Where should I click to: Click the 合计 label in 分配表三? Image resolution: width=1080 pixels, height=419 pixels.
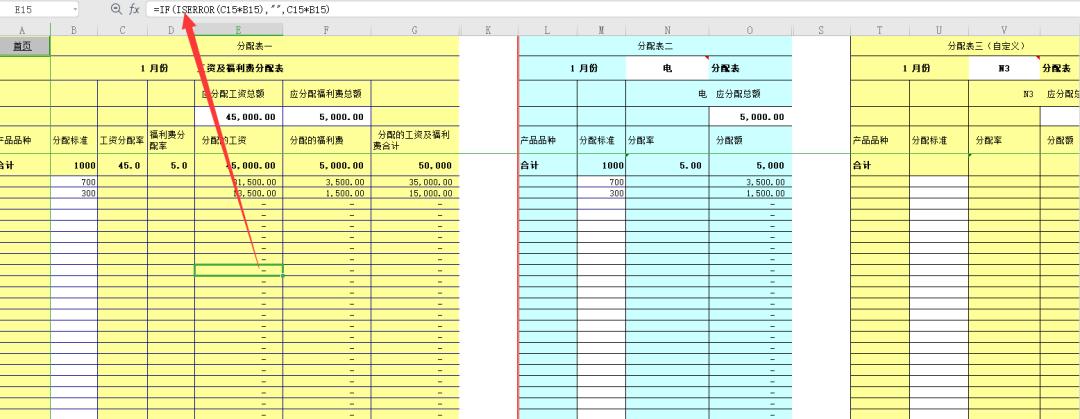click(x=862, y=165)
